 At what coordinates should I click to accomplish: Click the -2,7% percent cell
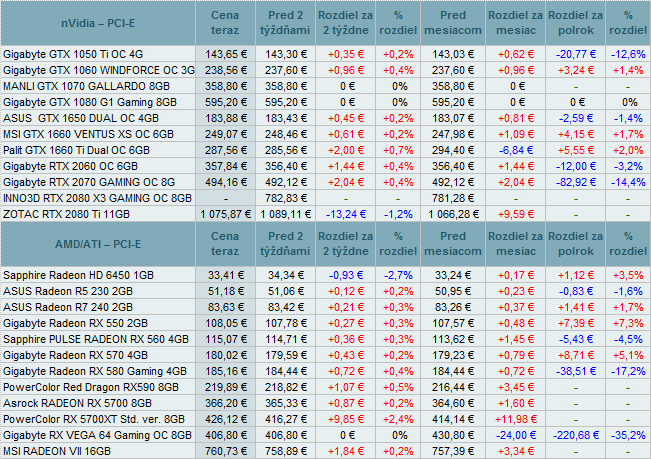click(398, 275)
